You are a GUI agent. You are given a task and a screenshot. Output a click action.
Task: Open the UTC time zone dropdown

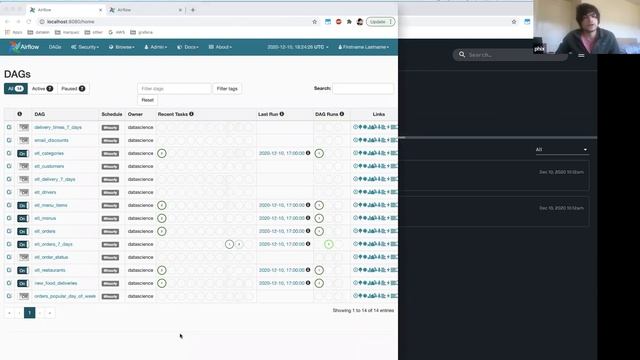[x=298, y=47]
